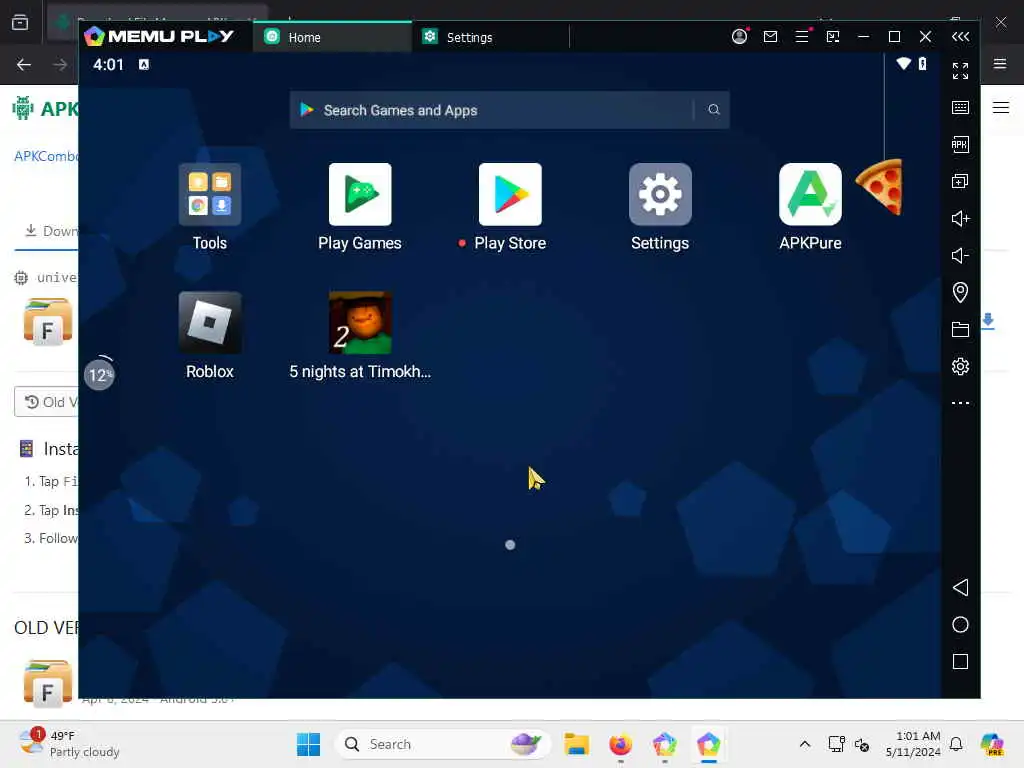Click the Android recent apps square button

tap(960, 662)
